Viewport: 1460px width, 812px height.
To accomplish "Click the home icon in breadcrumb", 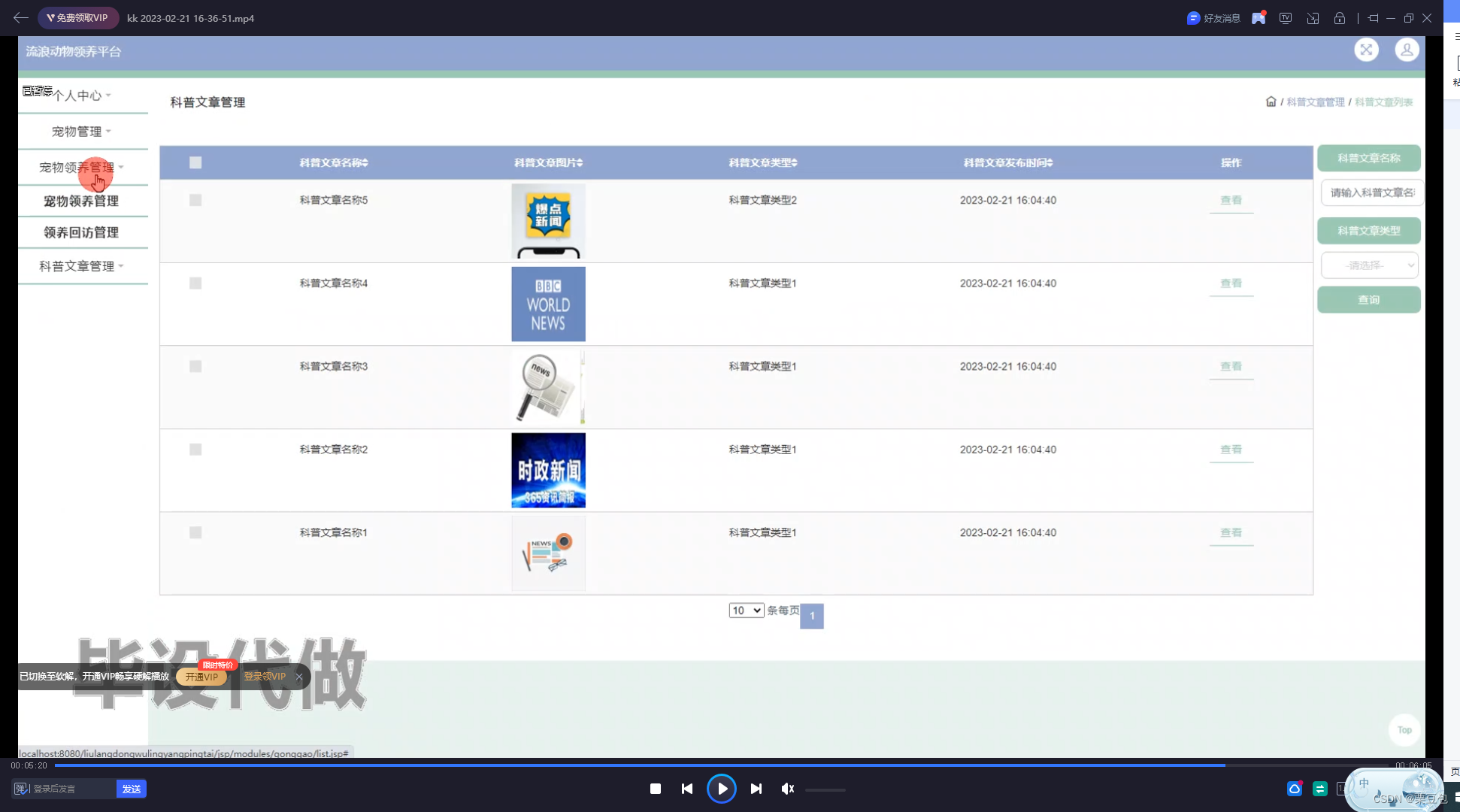I will (x=1271, y=101).
